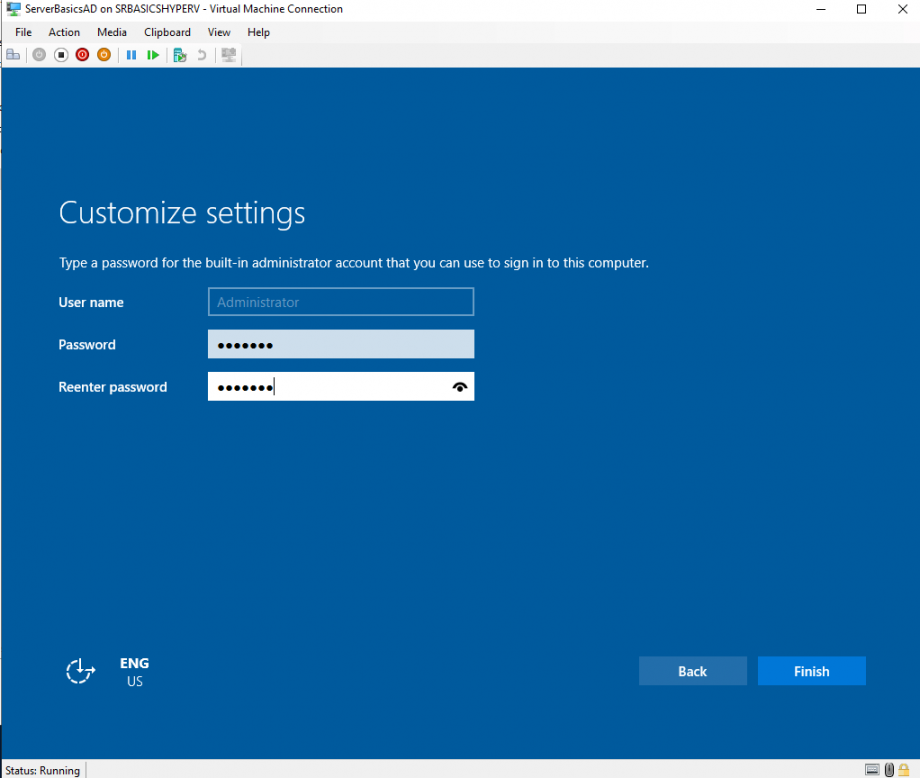Open the Media menu
920x778 pixels.
click(x=111, y=32)
